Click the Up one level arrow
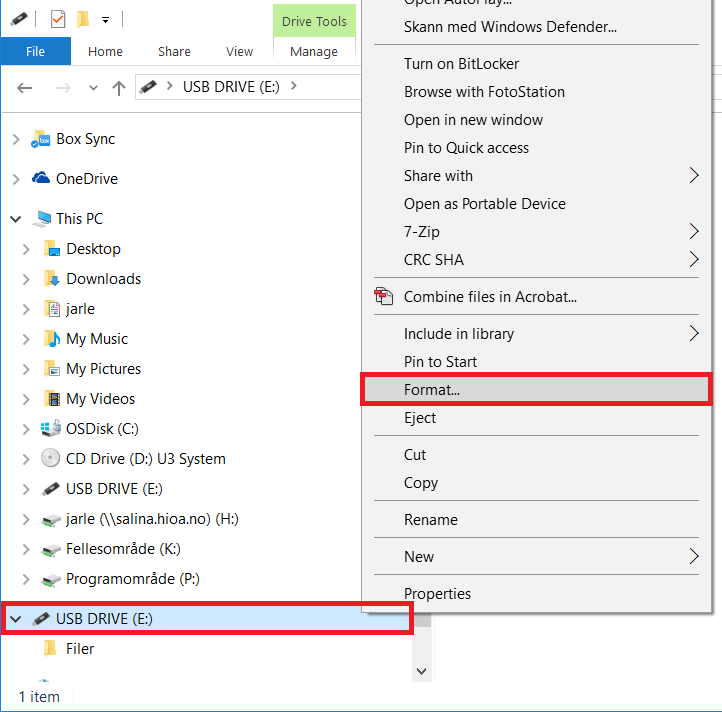This screenshot has width=722, height=712. (119, 88)
